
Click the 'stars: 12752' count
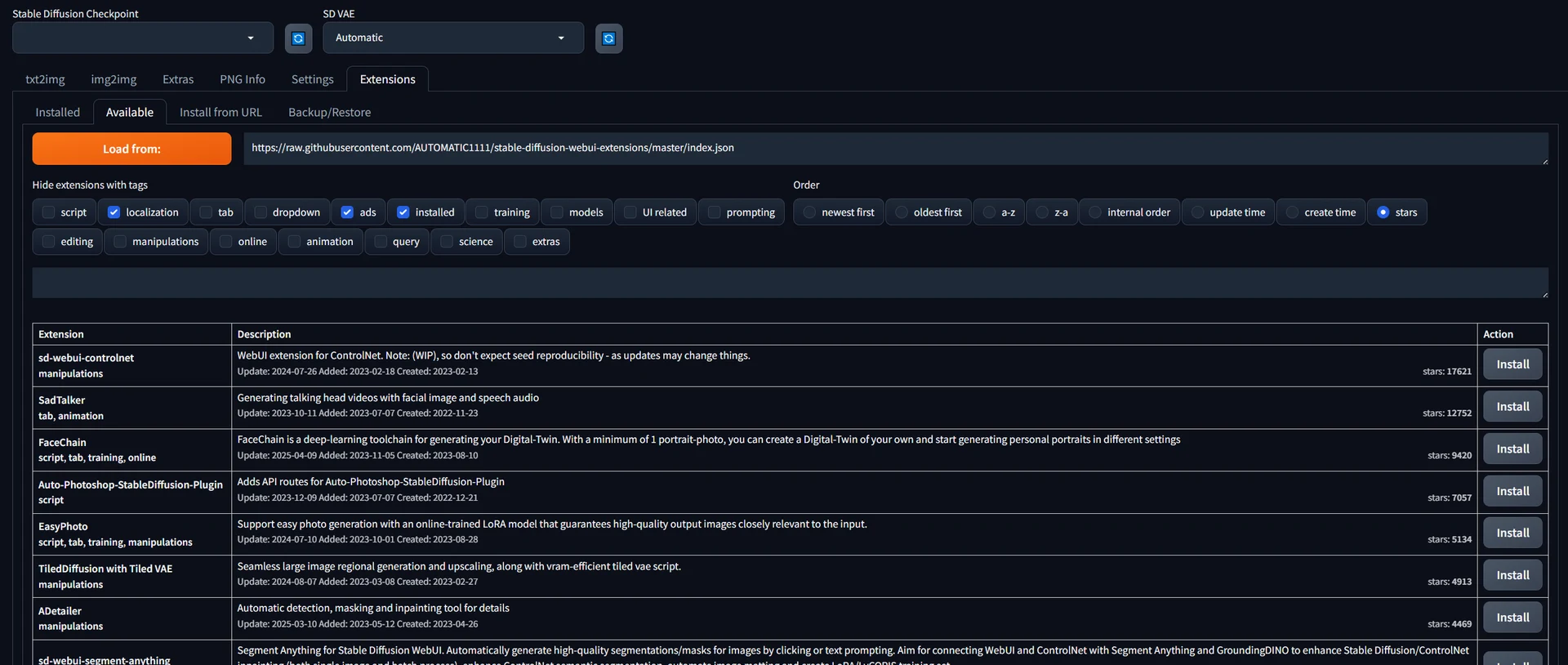point(1447,413)
